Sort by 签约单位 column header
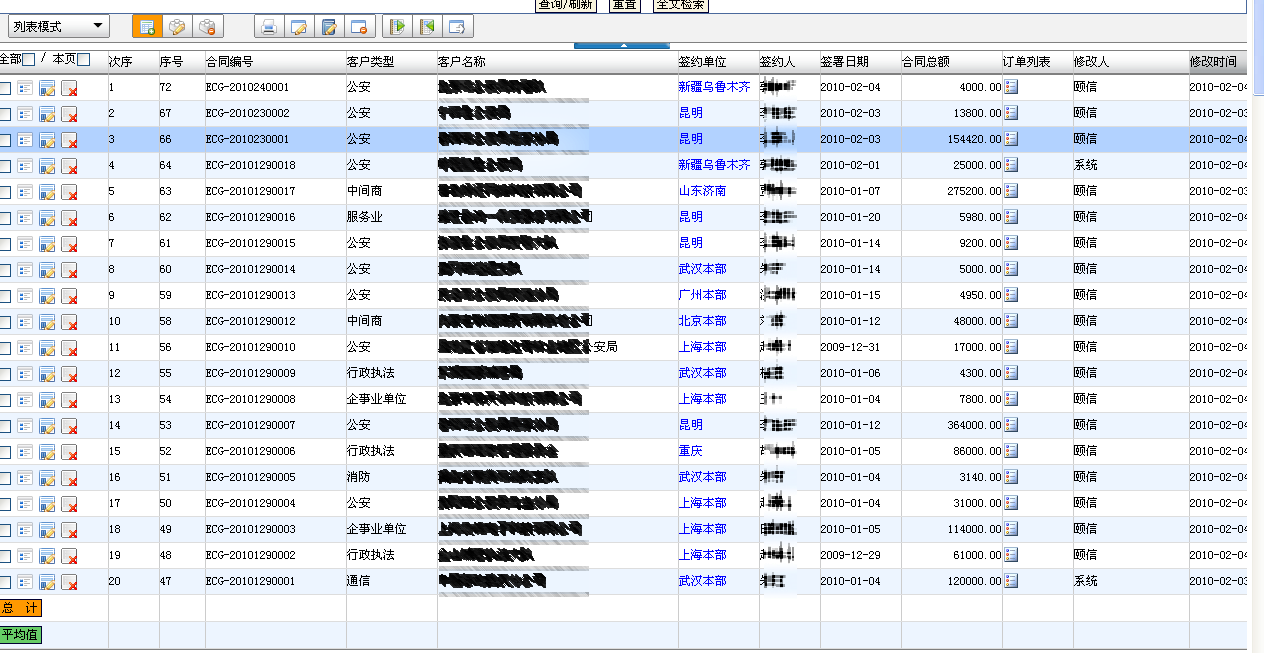The height and width of the screenshot is (653, 1264). coord(702,62)
